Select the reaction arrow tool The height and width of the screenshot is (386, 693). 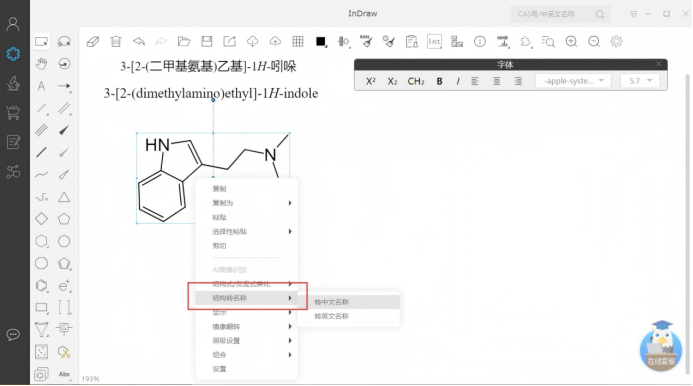(64, 86)
